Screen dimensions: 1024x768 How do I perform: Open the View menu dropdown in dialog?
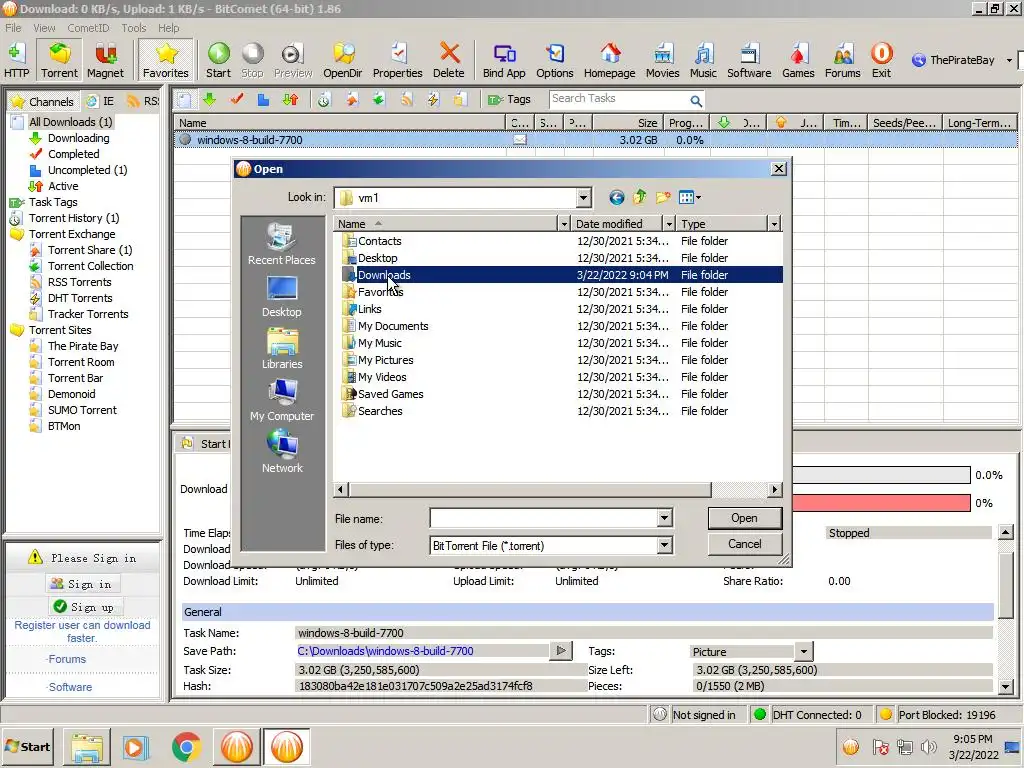tap(690, 197)
